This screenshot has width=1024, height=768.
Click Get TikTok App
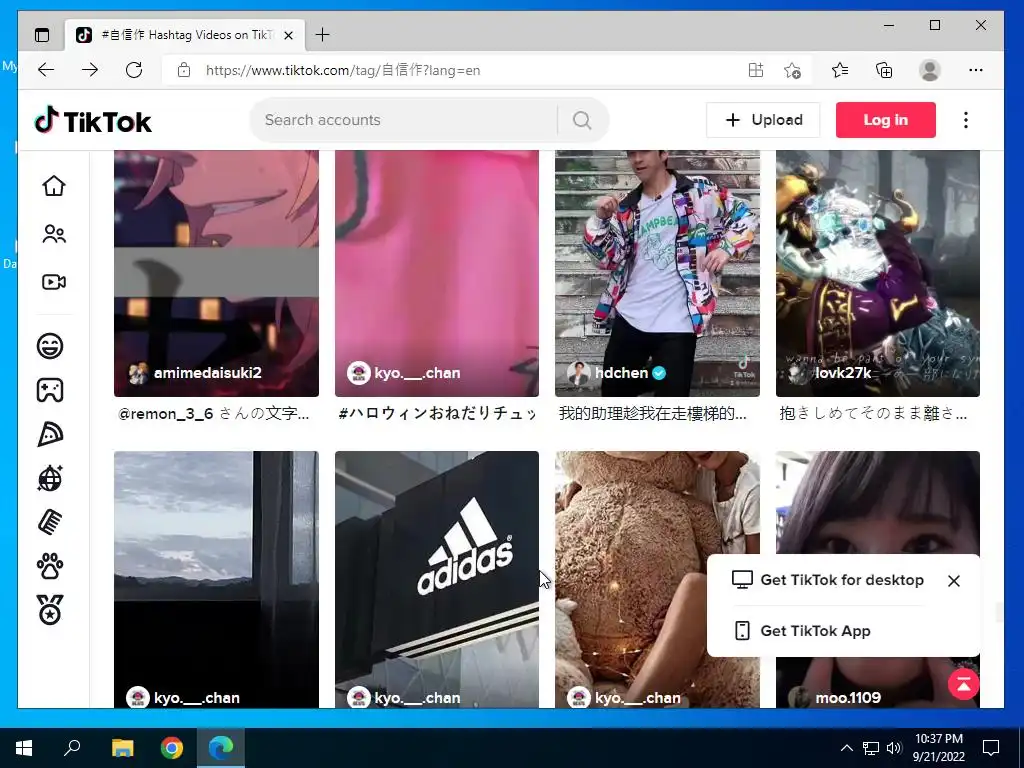802,631
